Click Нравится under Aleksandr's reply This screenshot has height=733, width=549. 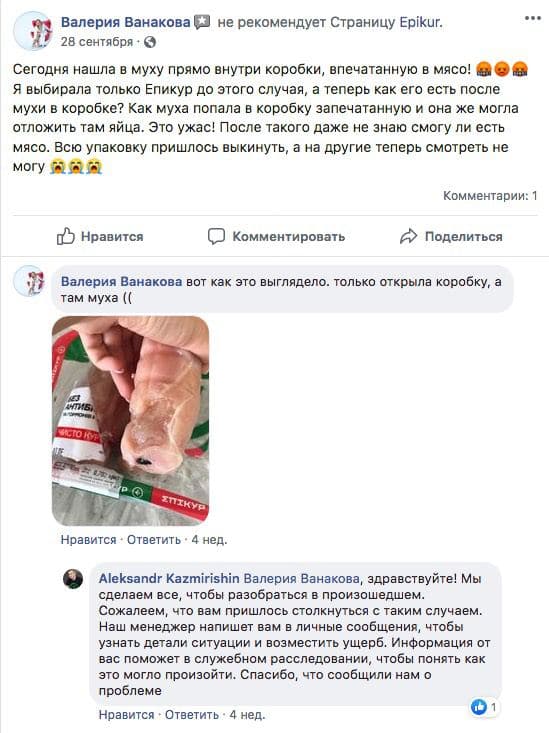[x=126, y=715]
